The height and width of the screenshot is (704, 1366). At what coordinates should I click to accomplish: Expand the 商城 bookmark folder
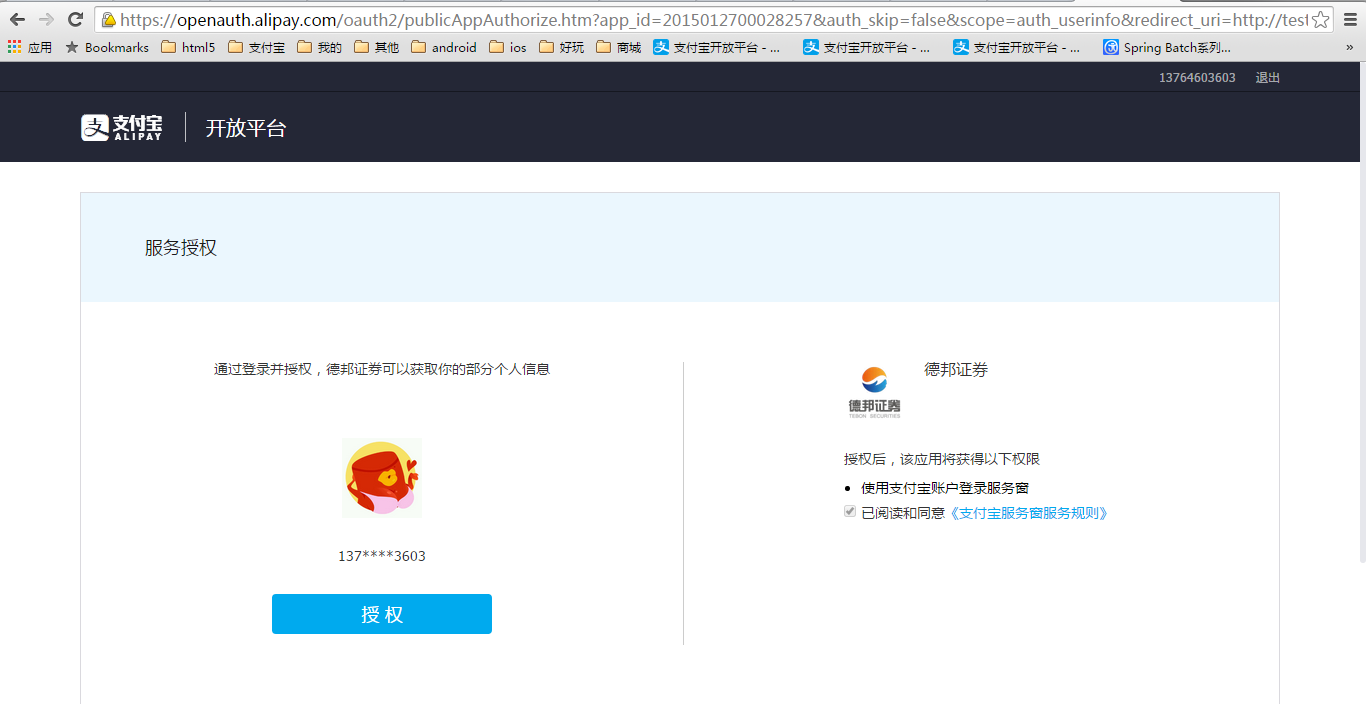(x=619, y=47)
